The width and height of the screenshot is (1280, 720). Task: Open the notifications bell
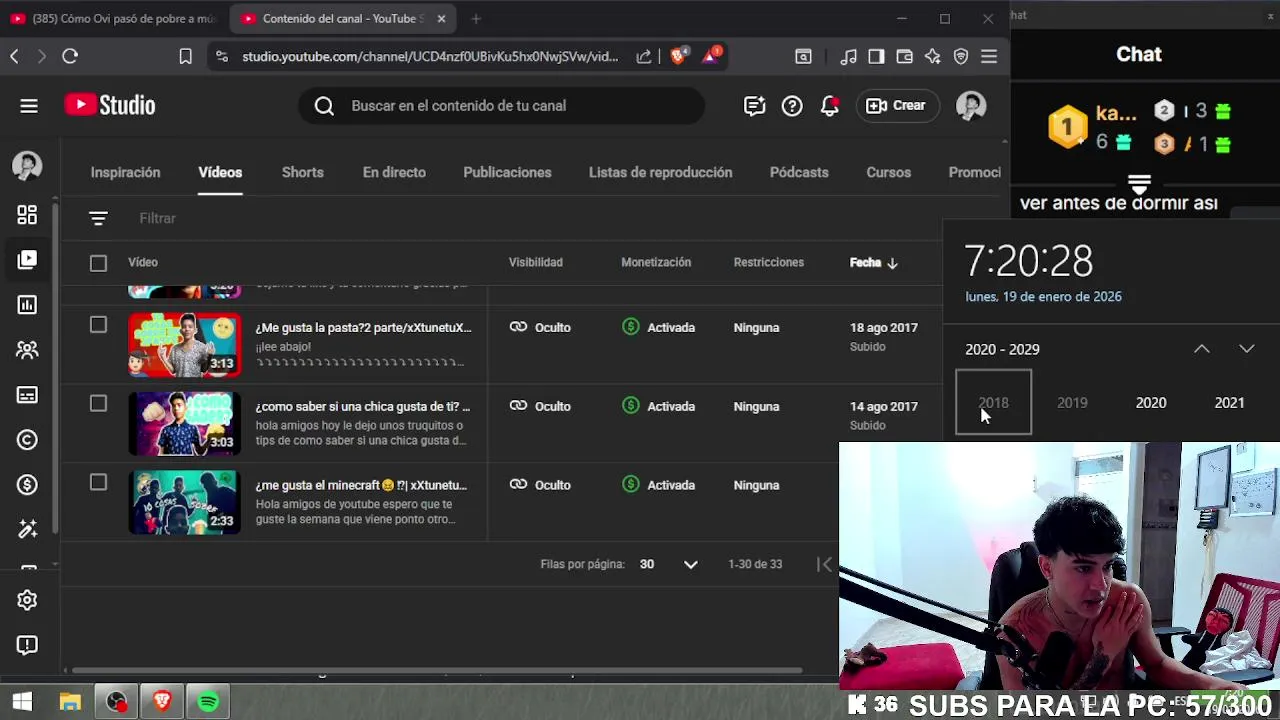tap(830, 105)
